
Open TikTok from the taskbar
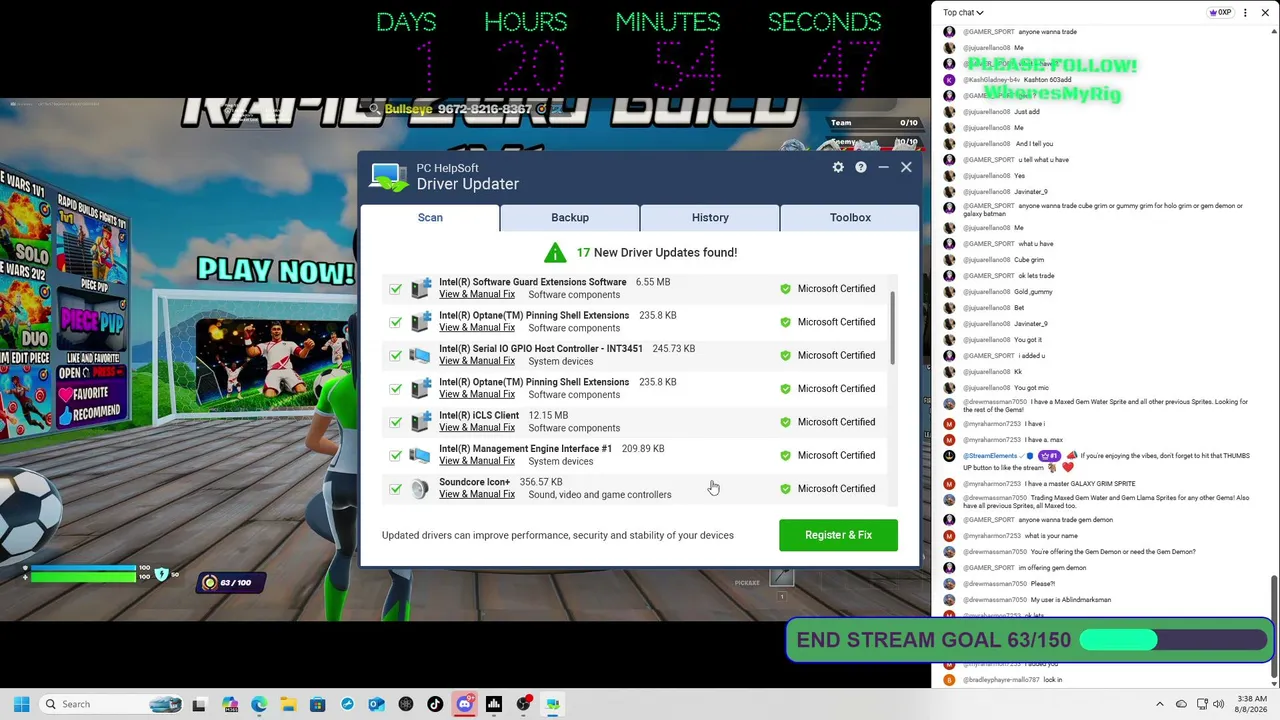point(435,704)
